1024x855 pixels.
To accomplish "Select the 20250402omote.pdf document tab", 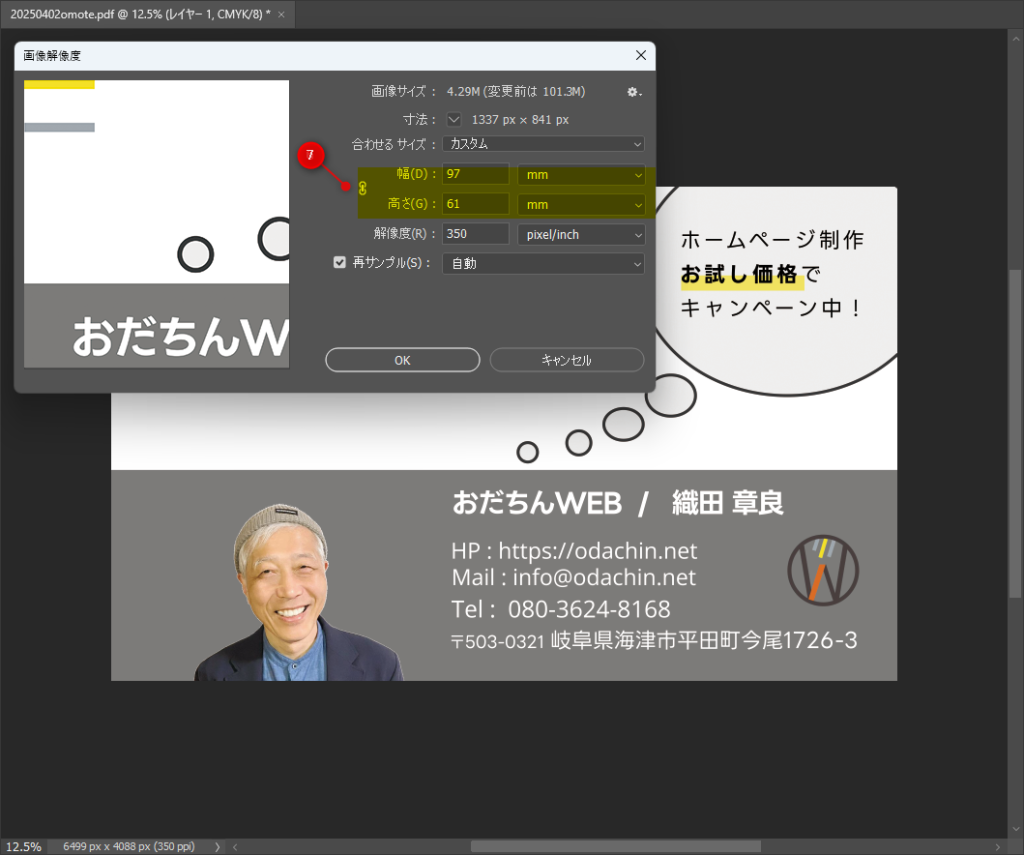I will click(140, 13).
